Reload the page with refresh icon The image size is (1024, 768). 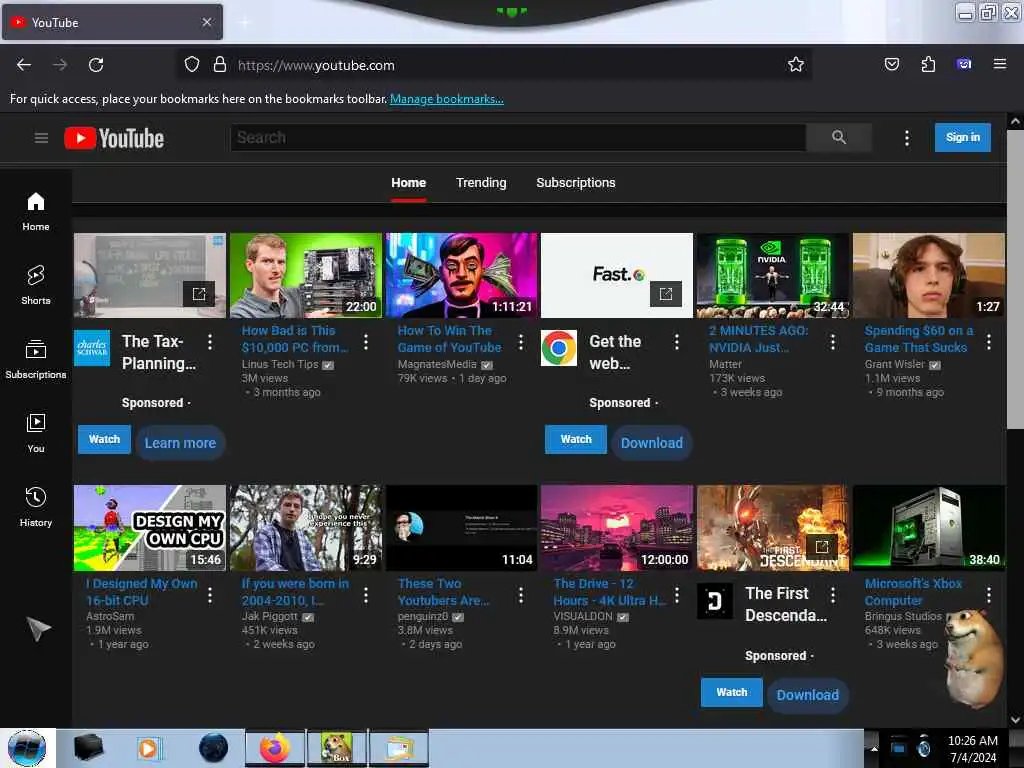96,65
